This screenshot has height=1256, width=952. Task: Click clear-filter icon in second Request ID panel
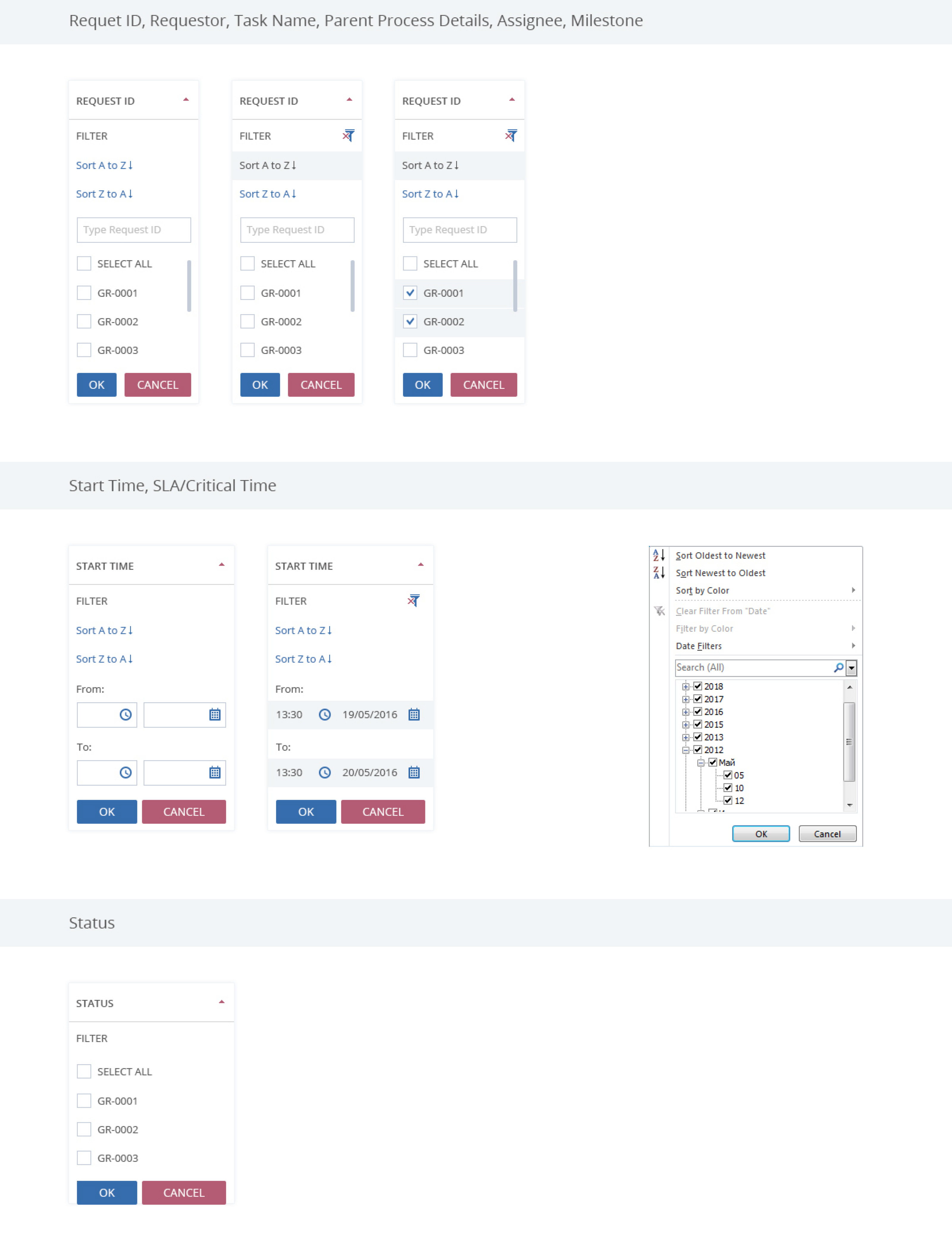[348, 136]
